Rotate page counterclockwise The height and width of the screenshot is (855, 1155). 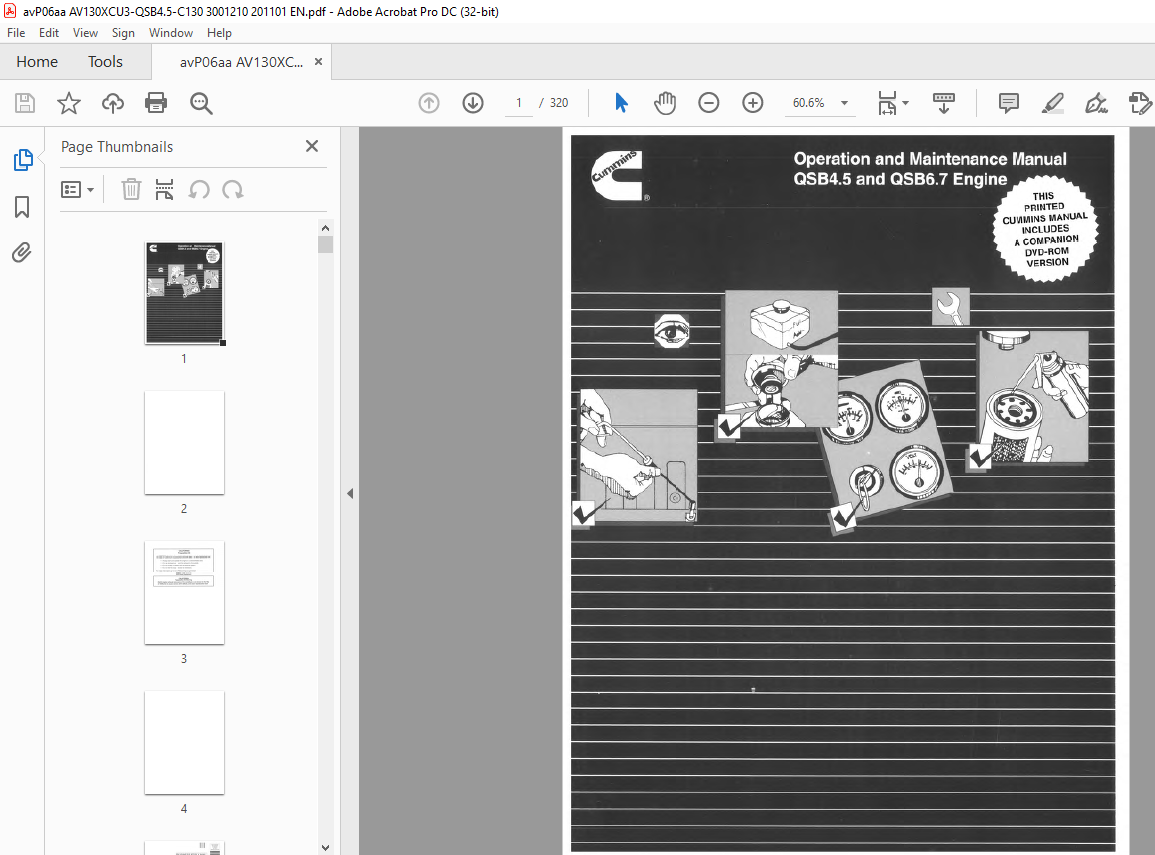click(199, 190)
